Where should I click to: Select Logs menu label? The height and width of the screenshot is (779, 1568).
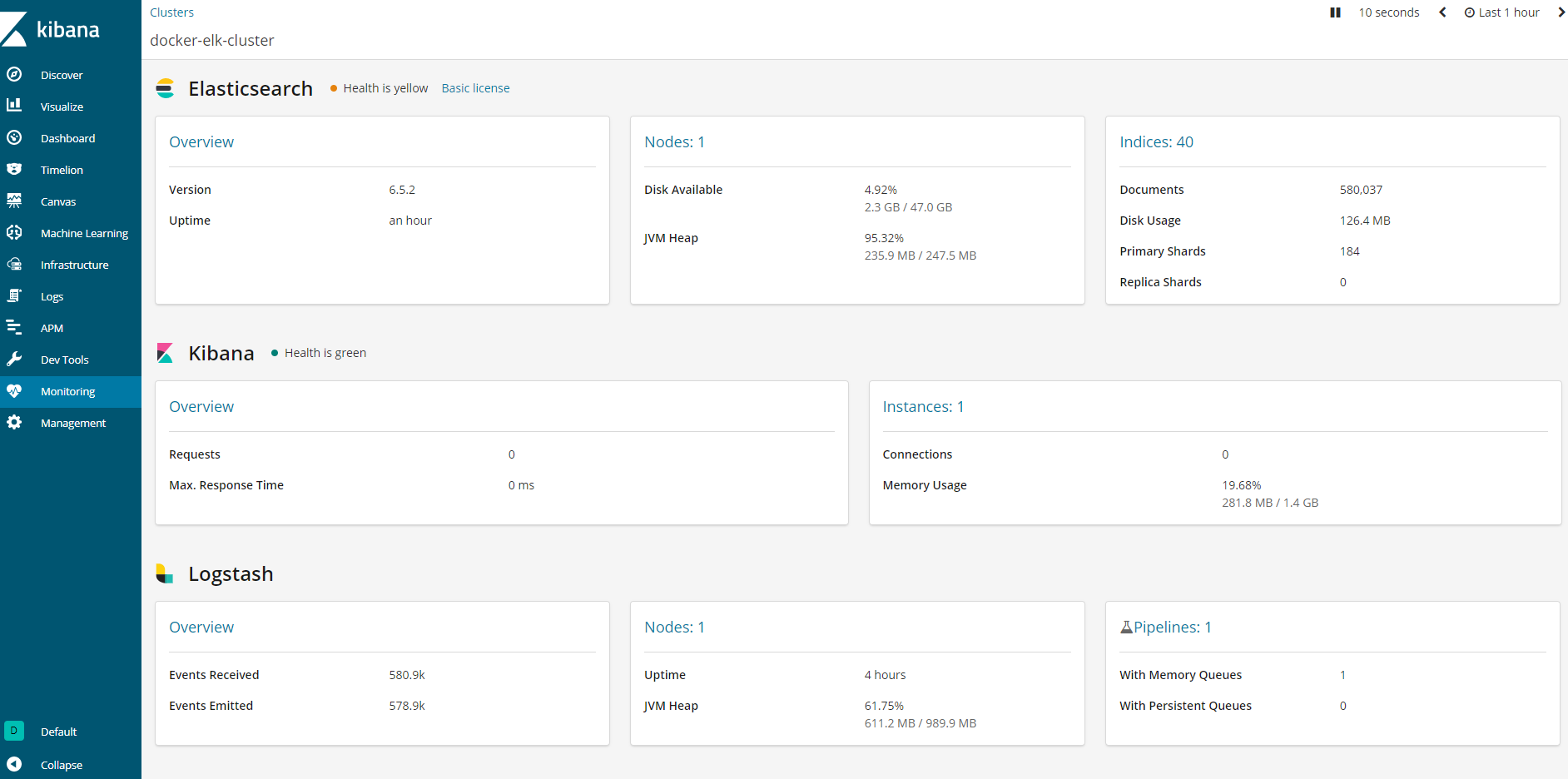pos(52,296)
